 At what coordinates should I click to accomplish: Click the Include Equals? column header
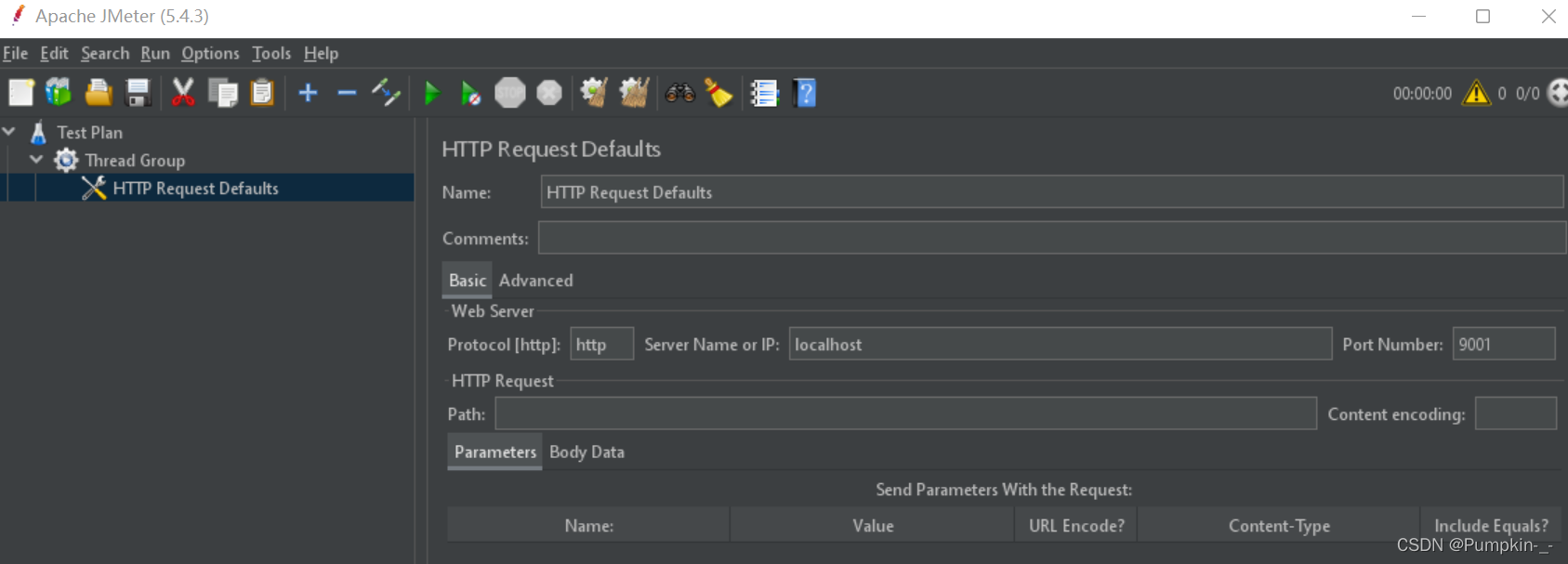coord(1491,526)
